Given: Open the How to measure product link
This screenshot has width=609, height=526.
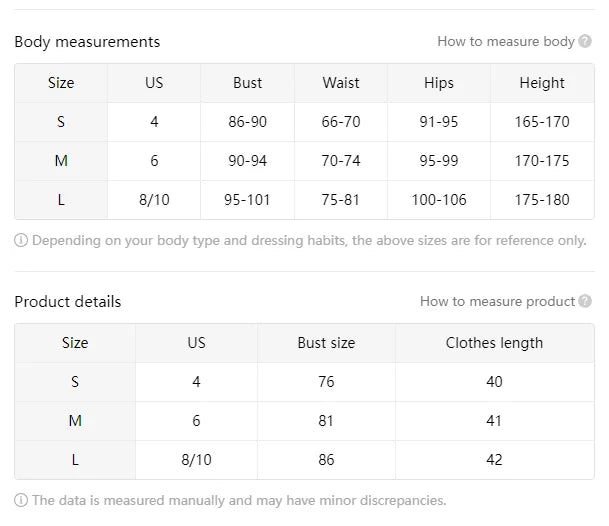Looking at the screenshot, I should point(497,301).
